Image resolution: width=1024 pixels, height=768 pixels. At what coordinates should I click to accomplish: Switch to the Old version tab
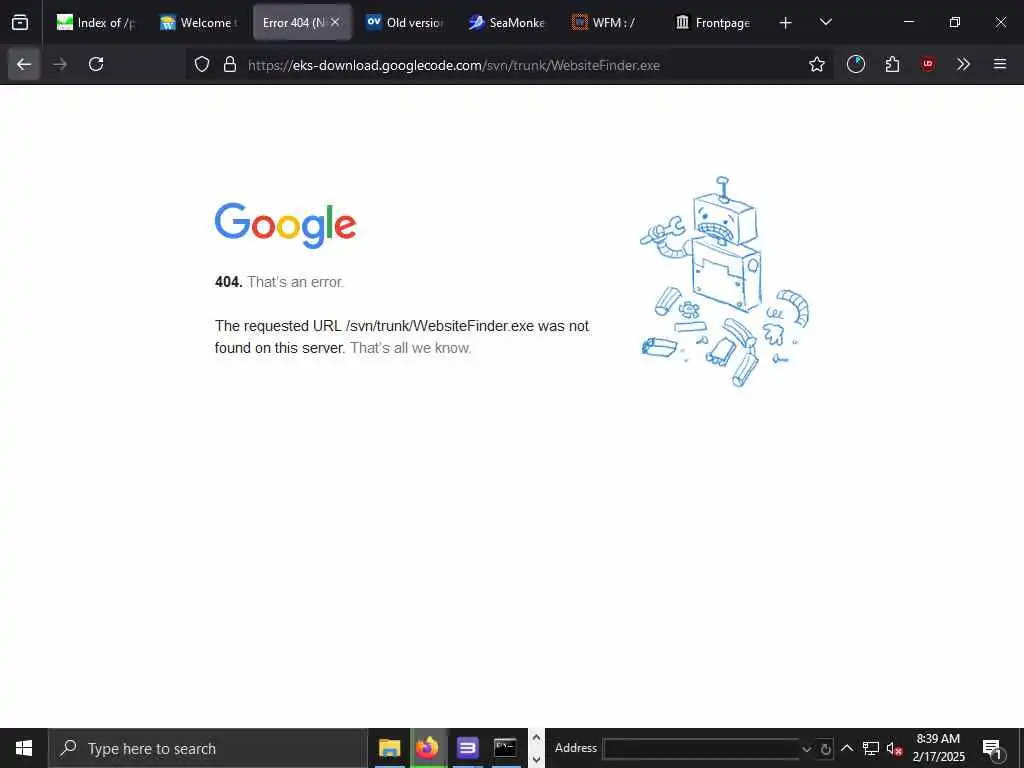(x=405, y=23)
